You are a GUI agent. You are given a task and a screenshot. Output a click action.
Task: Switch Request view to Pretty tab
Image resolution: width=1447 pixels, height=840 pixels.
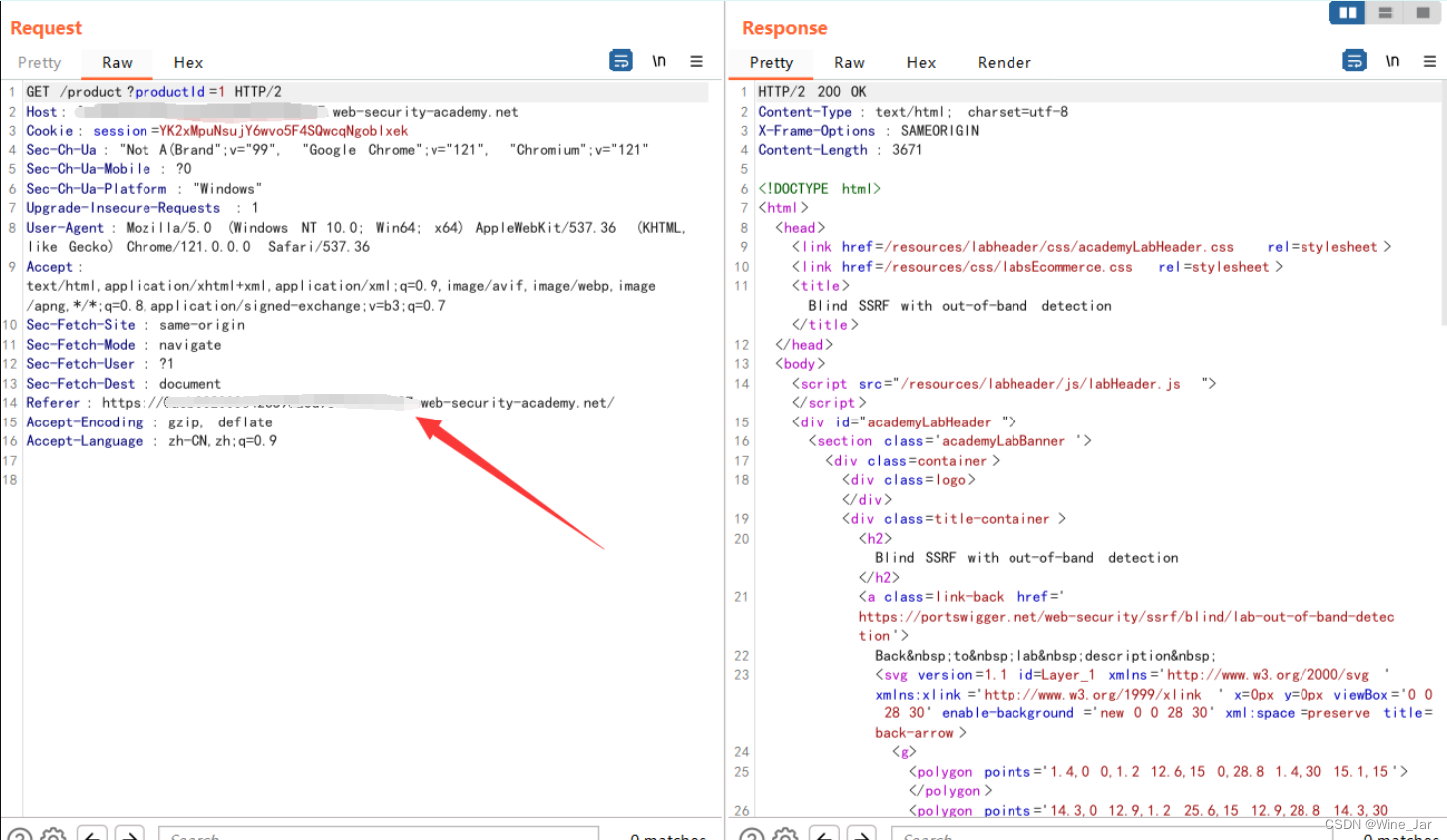pos(39,62)
